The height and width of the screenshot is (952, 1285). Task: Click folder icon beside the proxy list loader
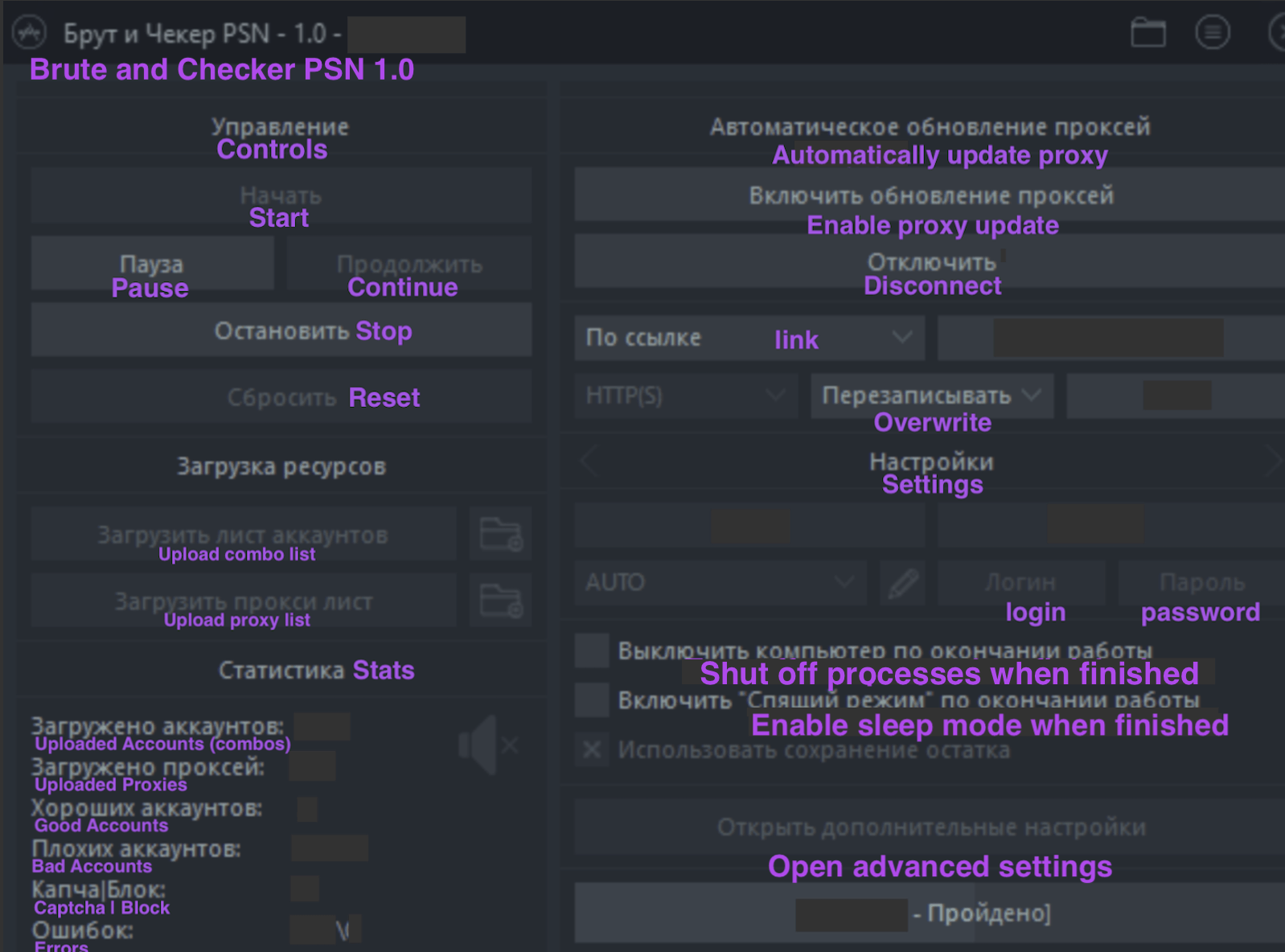click(500, 601)
